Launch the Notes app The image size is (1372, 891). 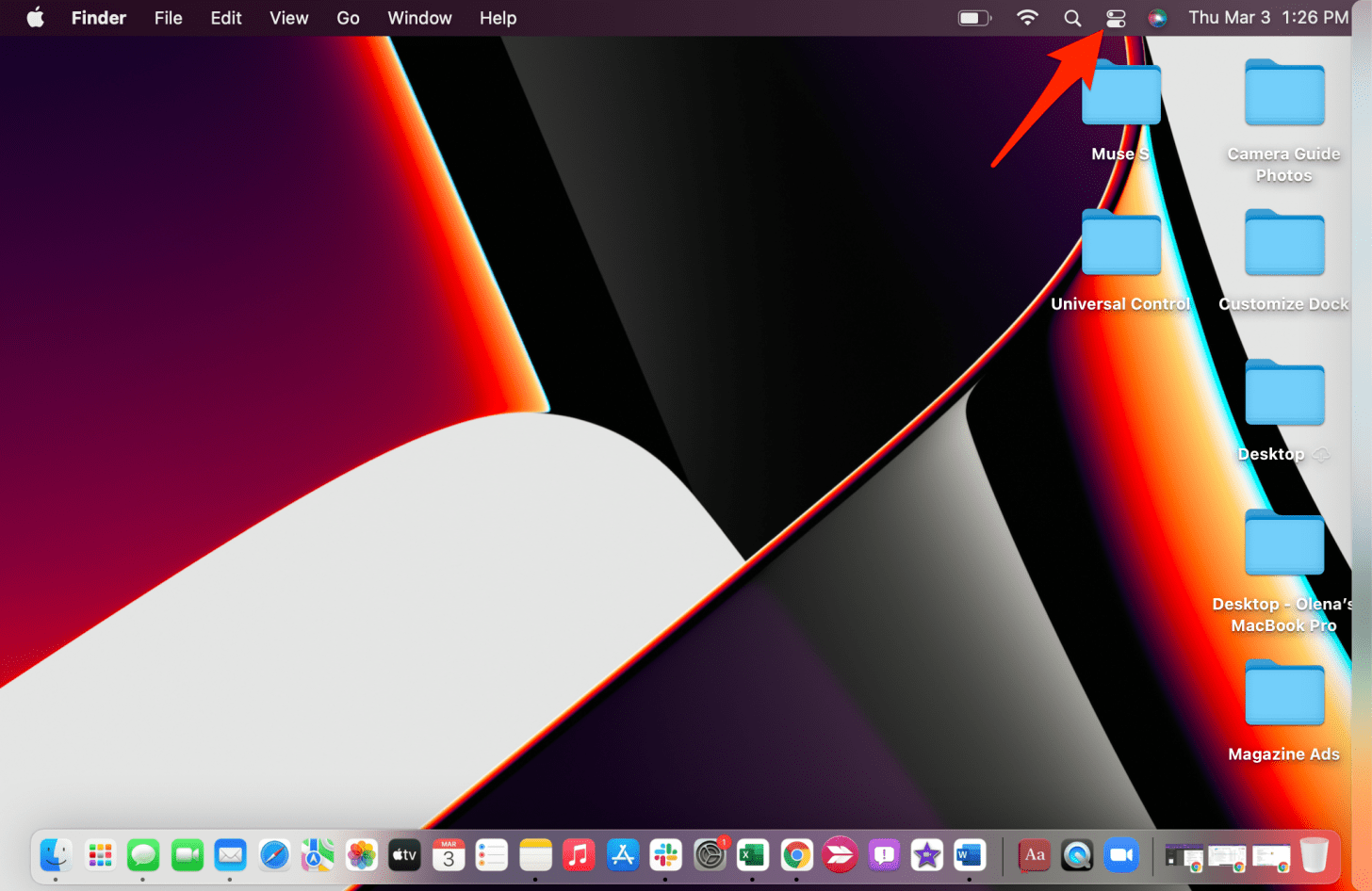[535, 855]
